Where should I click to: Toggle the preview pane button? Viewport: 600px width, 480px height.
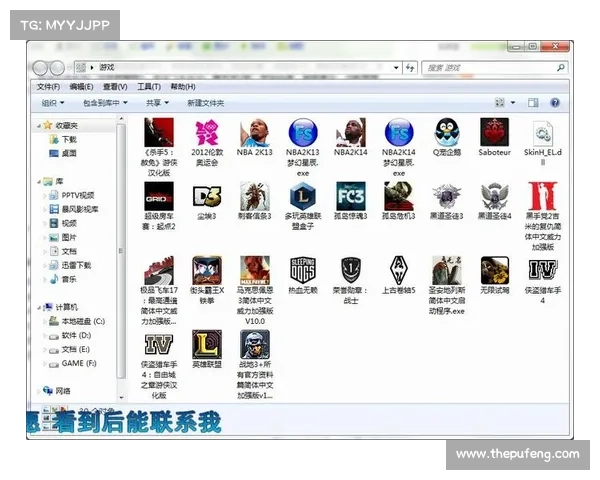tap(533, 103)
